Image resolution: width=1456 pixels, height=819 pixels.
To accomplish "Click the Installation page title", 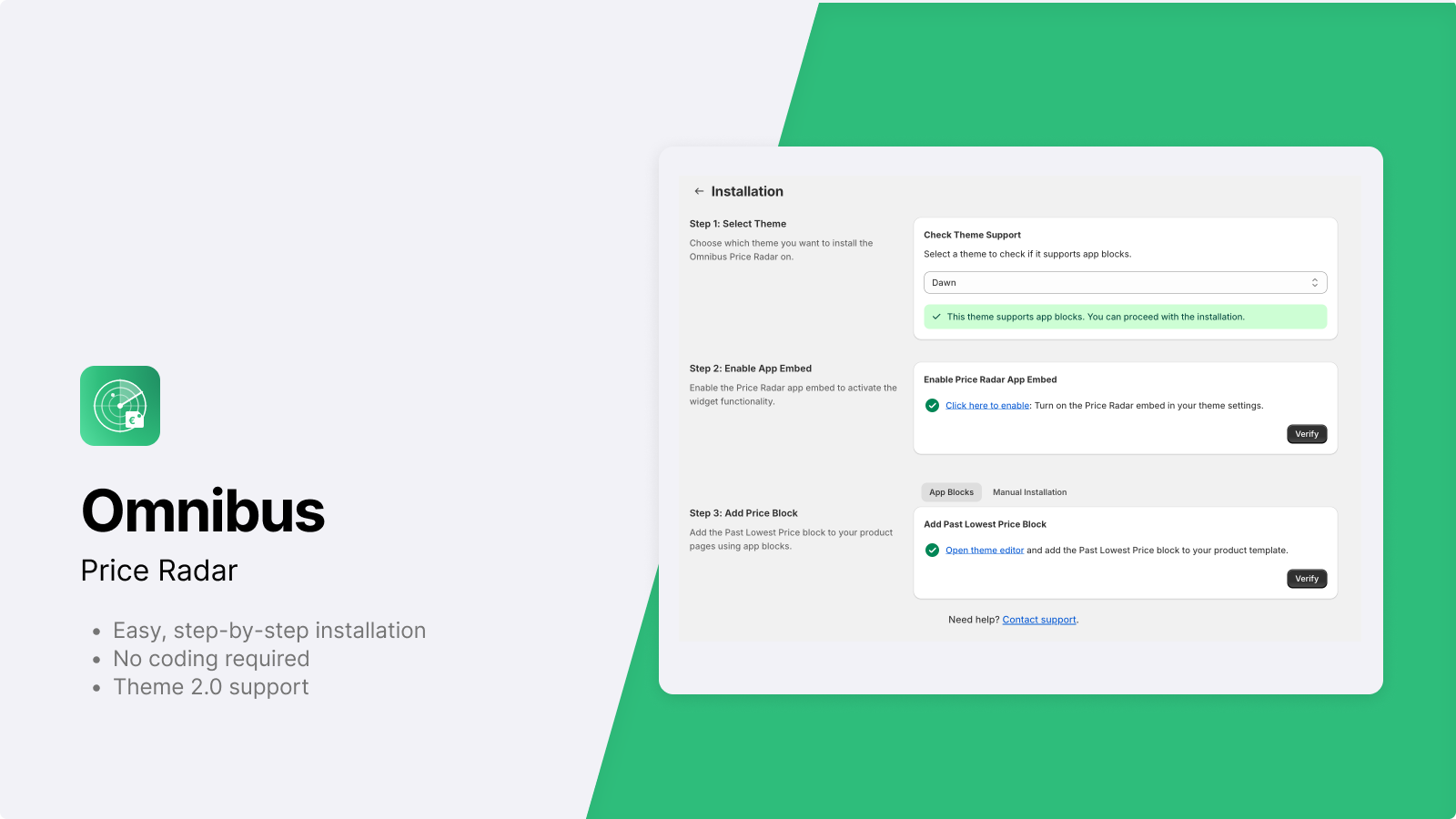I will [x=747, y=191].
